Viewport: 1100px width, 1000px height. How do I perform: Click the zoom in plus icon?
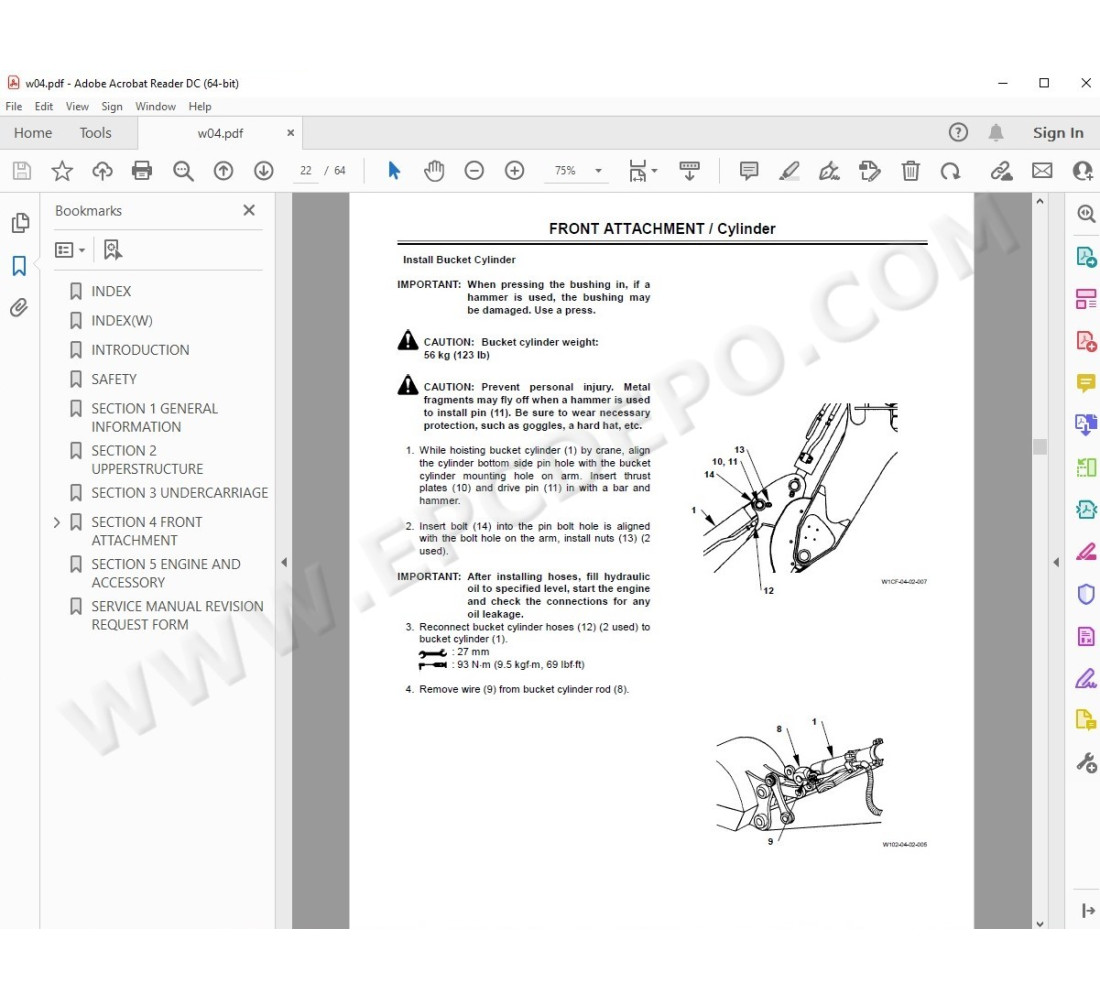pyautogui.click(x=514, y=171)
